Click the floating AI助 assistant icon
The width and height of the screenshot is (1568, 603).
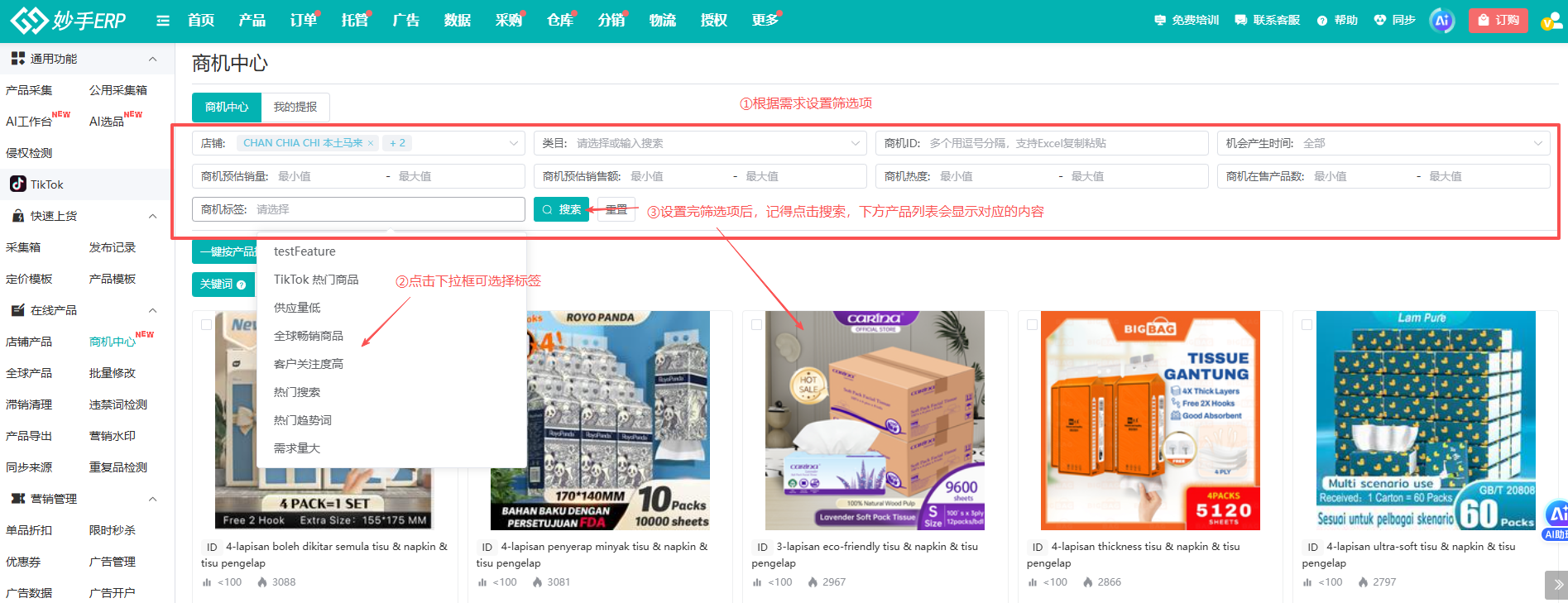click(x=1556, y=520)
